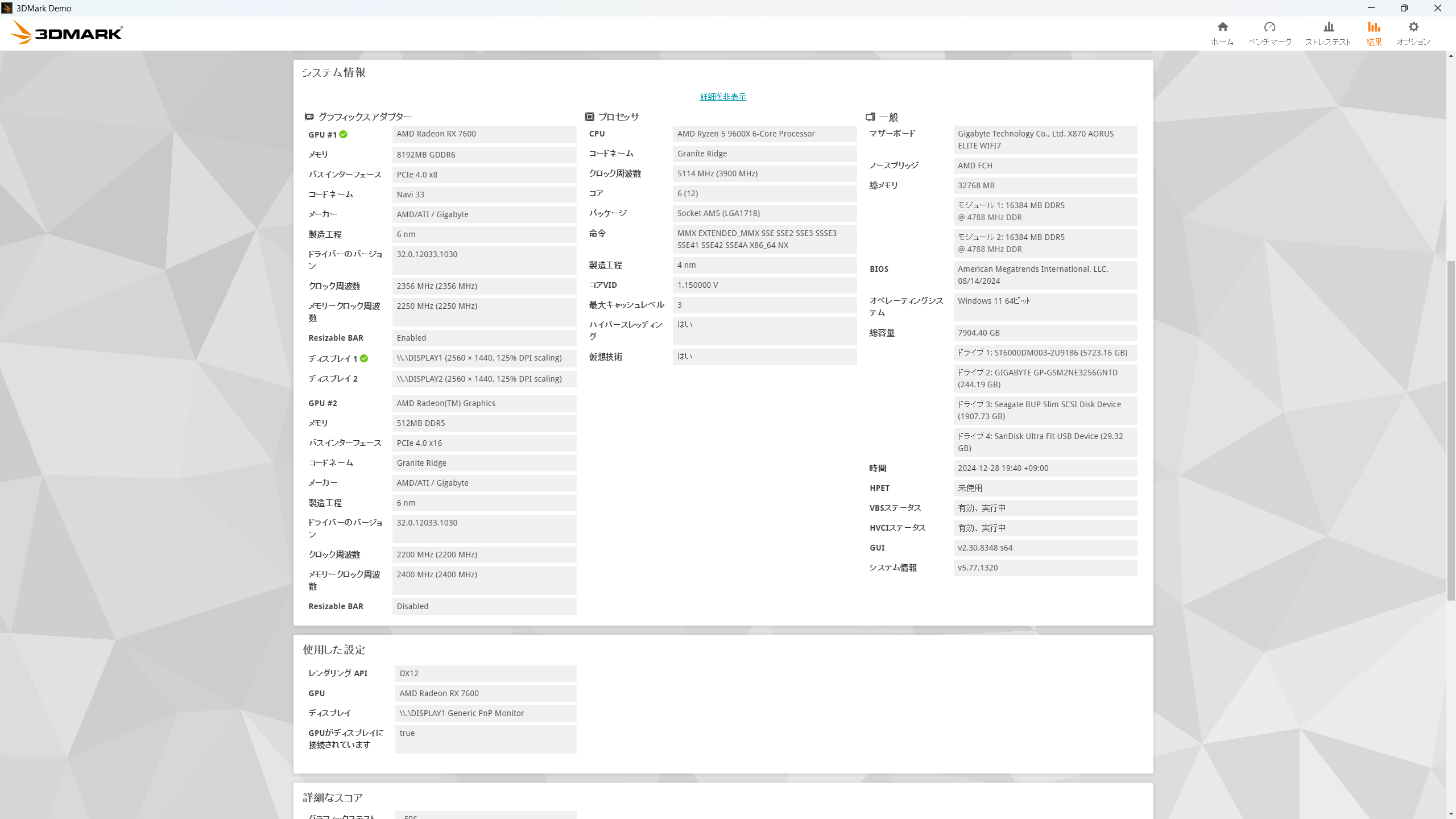Click the 使用した設定 panel heading
The width and height of the screenshot is (1456, 819).
(x=334, y=650)
